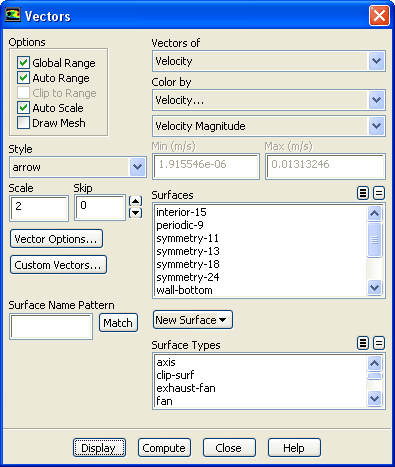Open the Style arrow dropdown
This screenshot has height=467, width=395.
(x=78, y=167)
